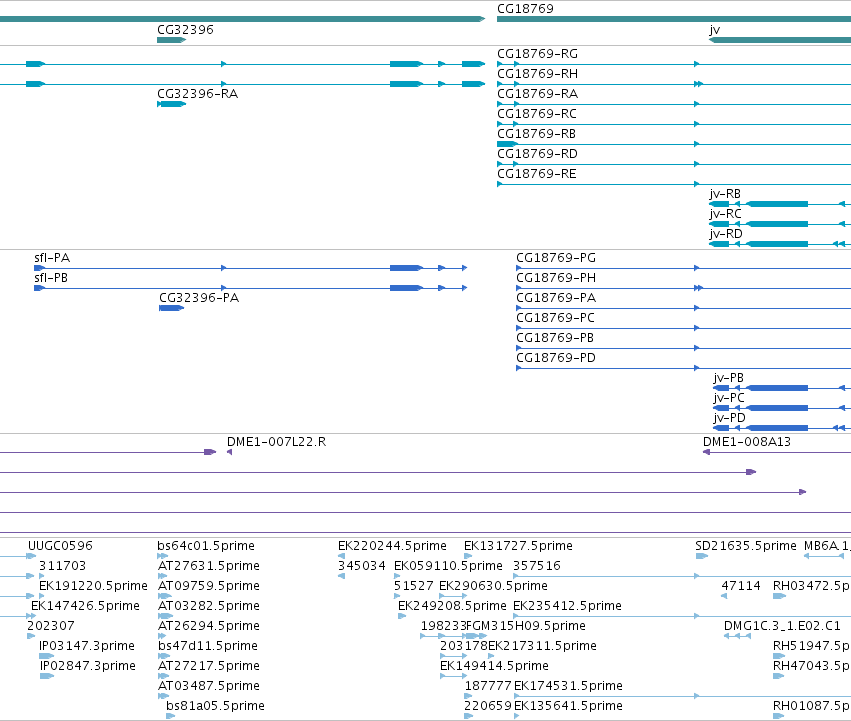This screenshot has height=721, width=851.
Task: Open the AT03282.5prime EST
Action: coord(209,606)
